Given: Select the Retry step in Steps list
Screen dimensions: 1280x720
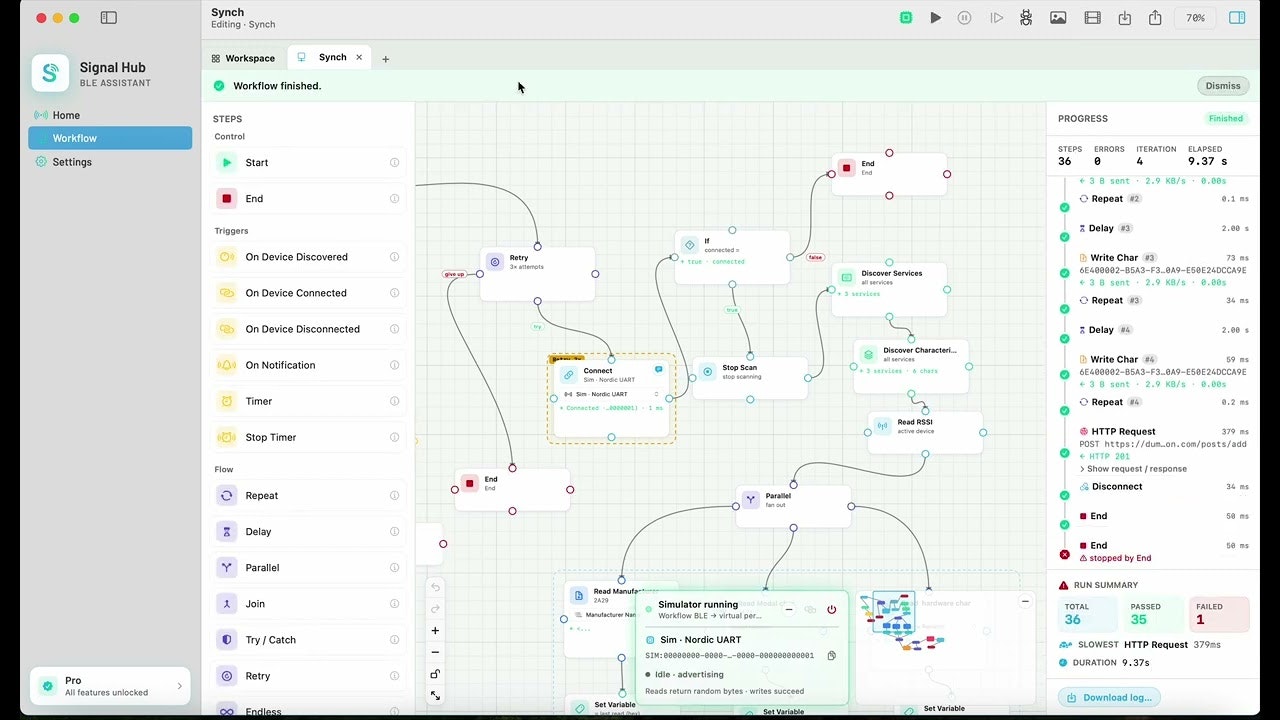Looking at the screenshot, I should [310, 676].
